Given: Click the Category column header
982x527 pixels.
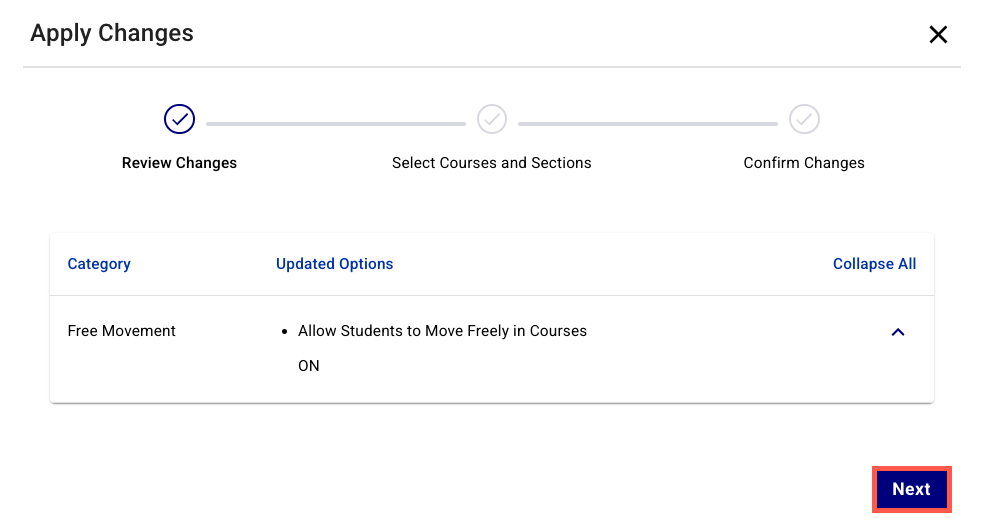Looking at the screenshot, I should [x=99, y=264].
